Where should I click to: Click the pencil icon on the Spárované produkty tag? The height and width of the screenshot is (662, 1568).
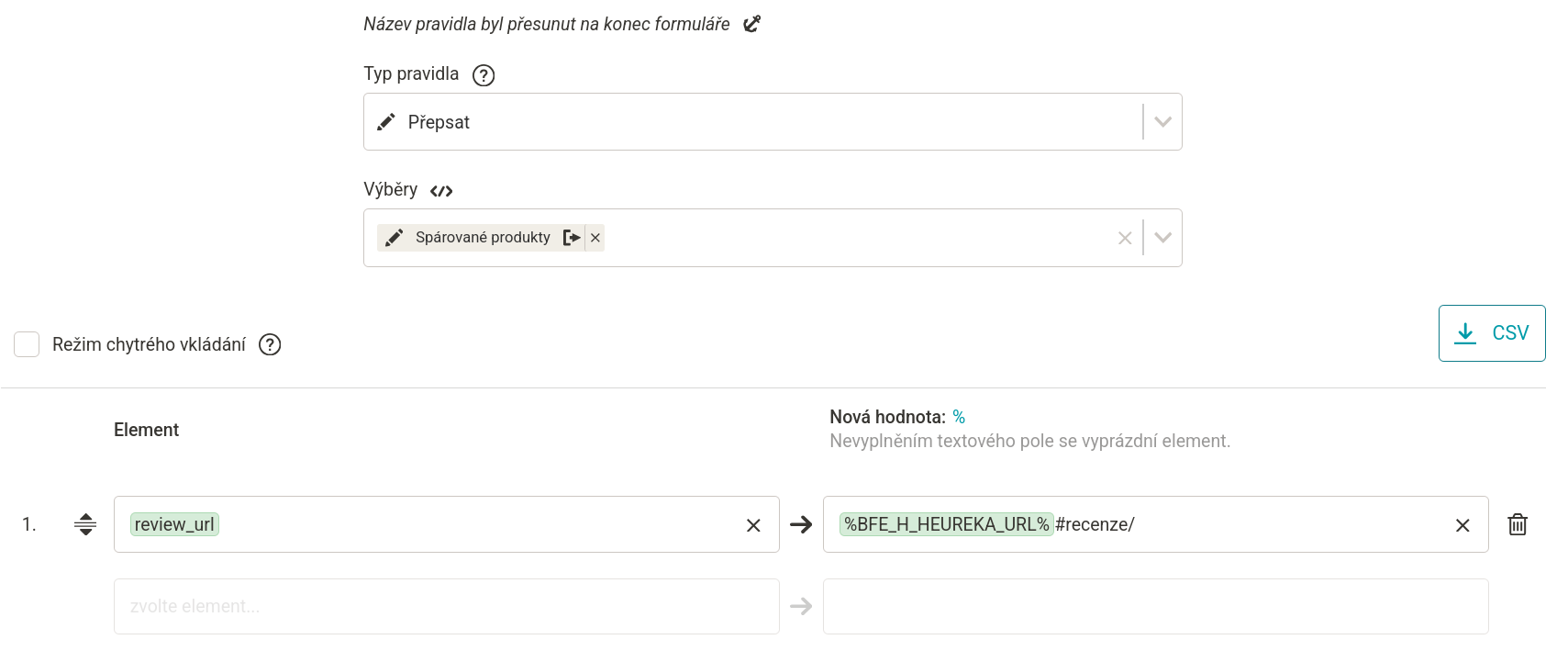click(394, 238)
